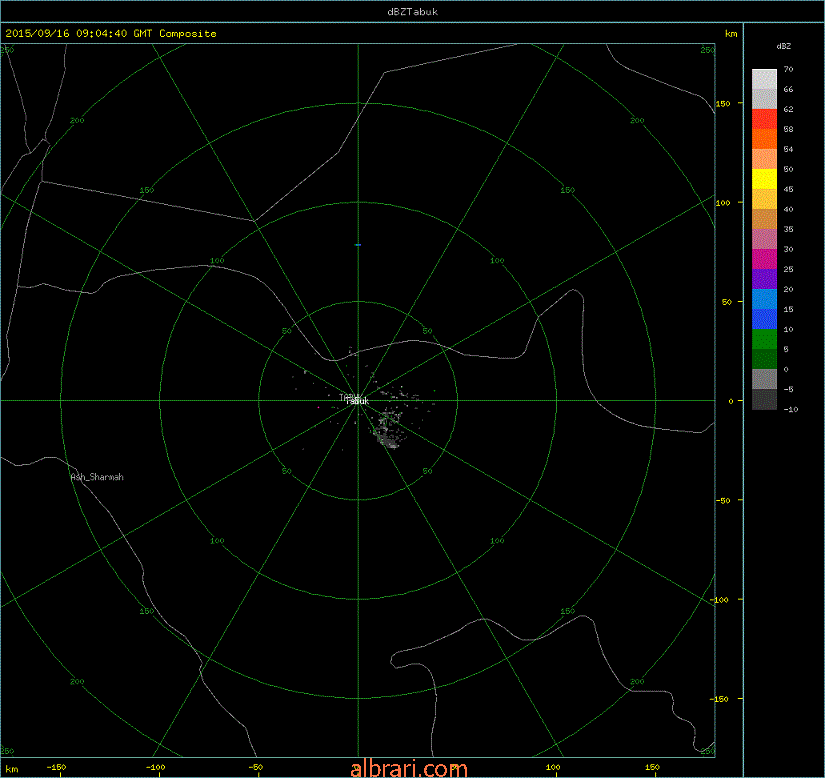Click the red swatch in the dBZ legend
This screenshot has width=825, height=778.
pyautogui.click(x=764, y=119)
